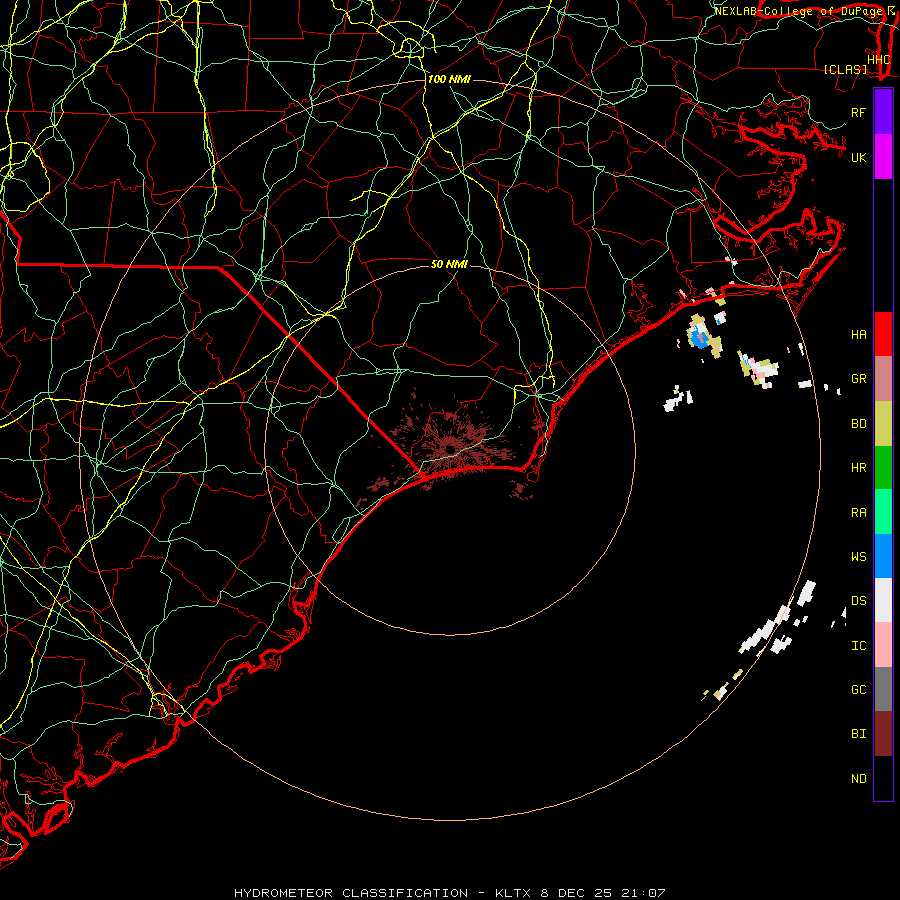This screenshot has width=900, height=900.
Task: Click the 50 NMI range ring label
Action: (x=449, y=264)
